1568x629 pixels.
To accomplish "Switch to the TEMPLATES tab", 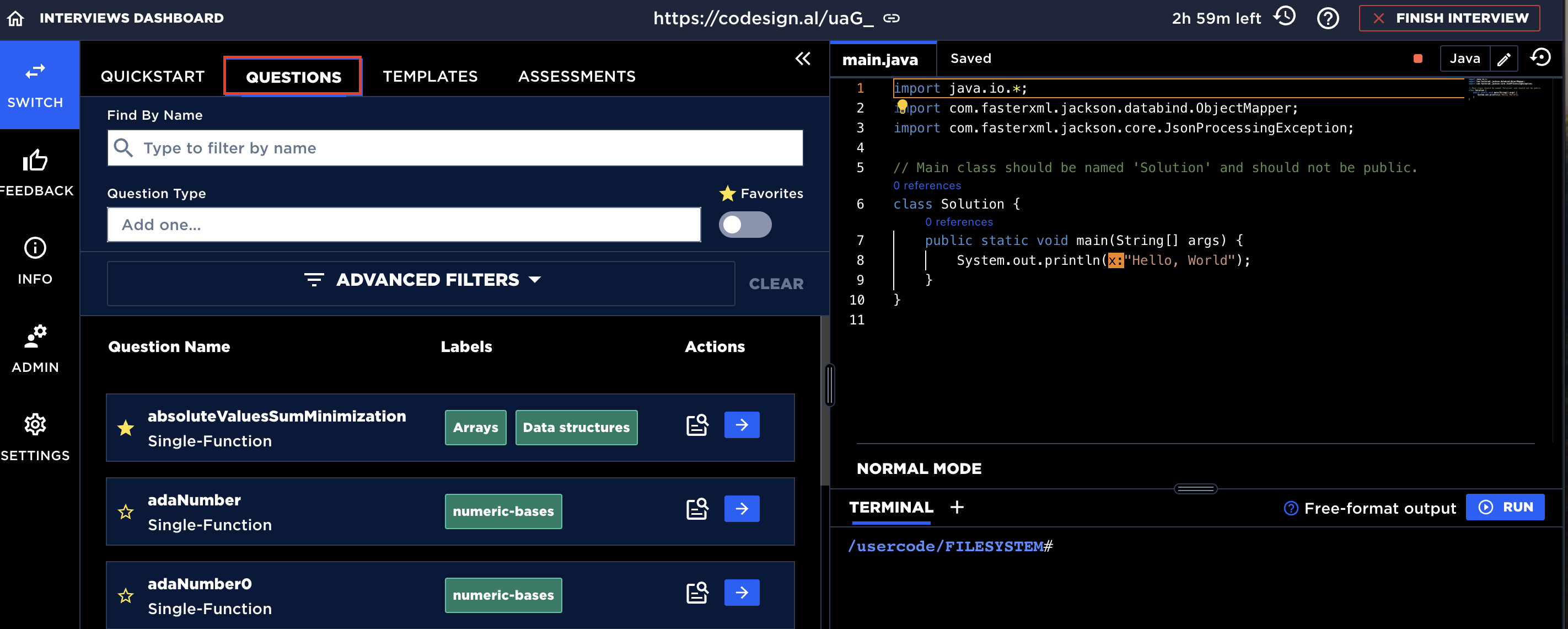I will coord(431,76).
